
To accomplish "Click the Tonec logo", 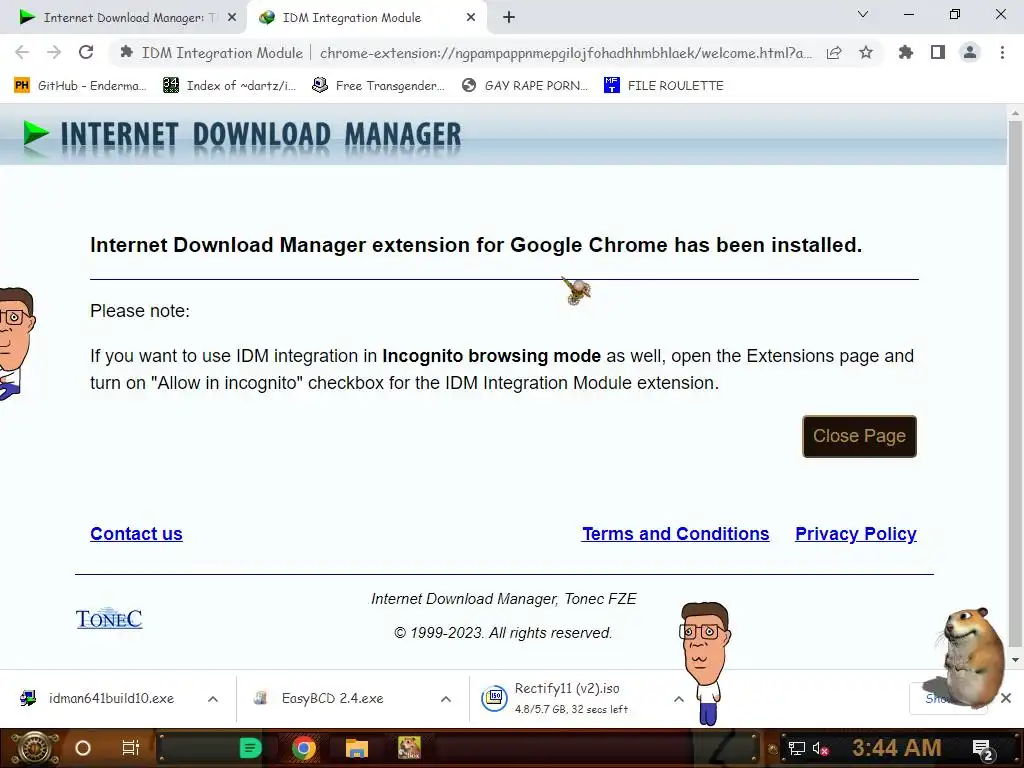I will coord(109,618).
